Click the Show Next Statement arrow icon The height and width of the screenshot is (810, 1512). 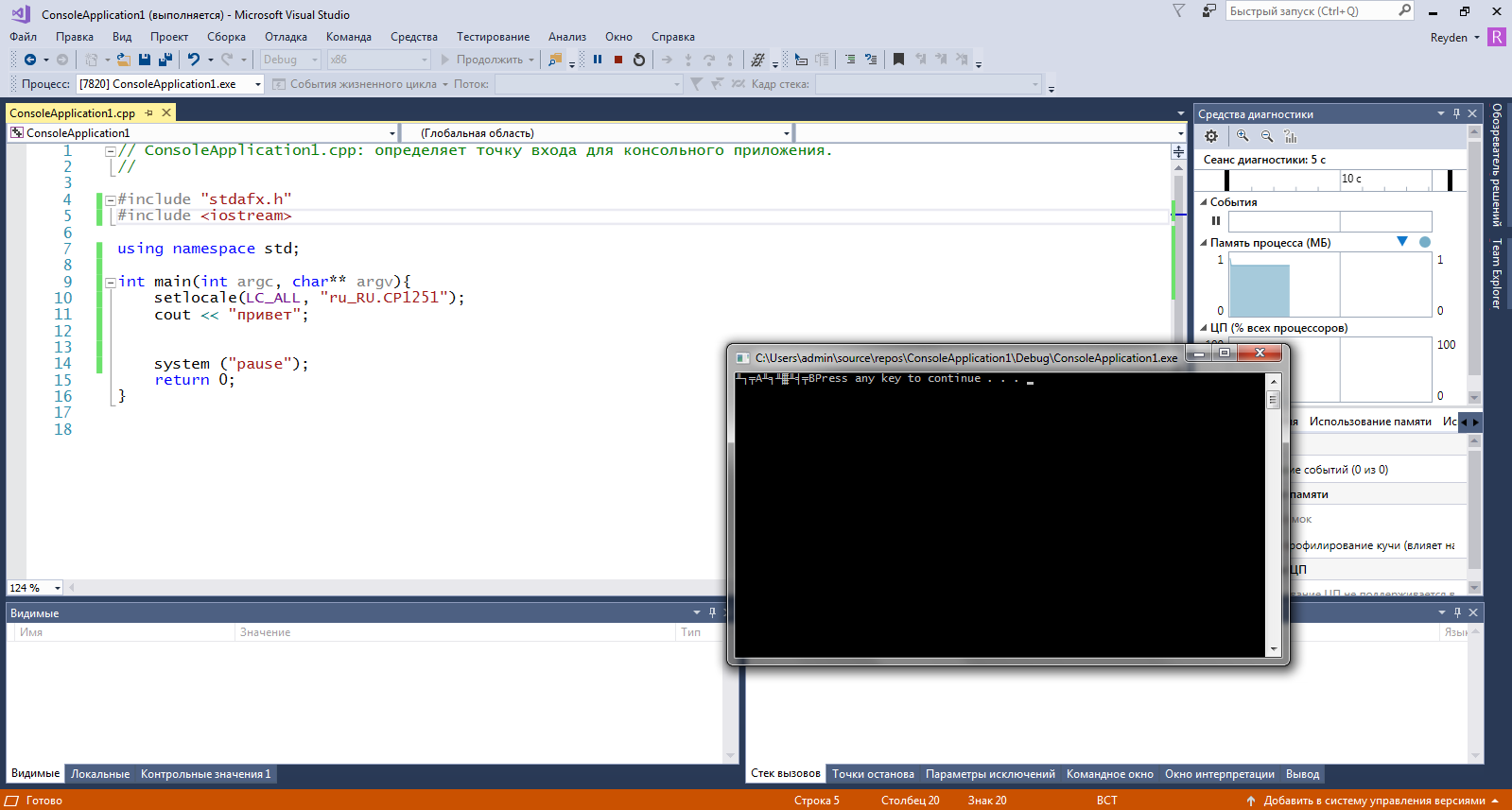tap(667, 60)
